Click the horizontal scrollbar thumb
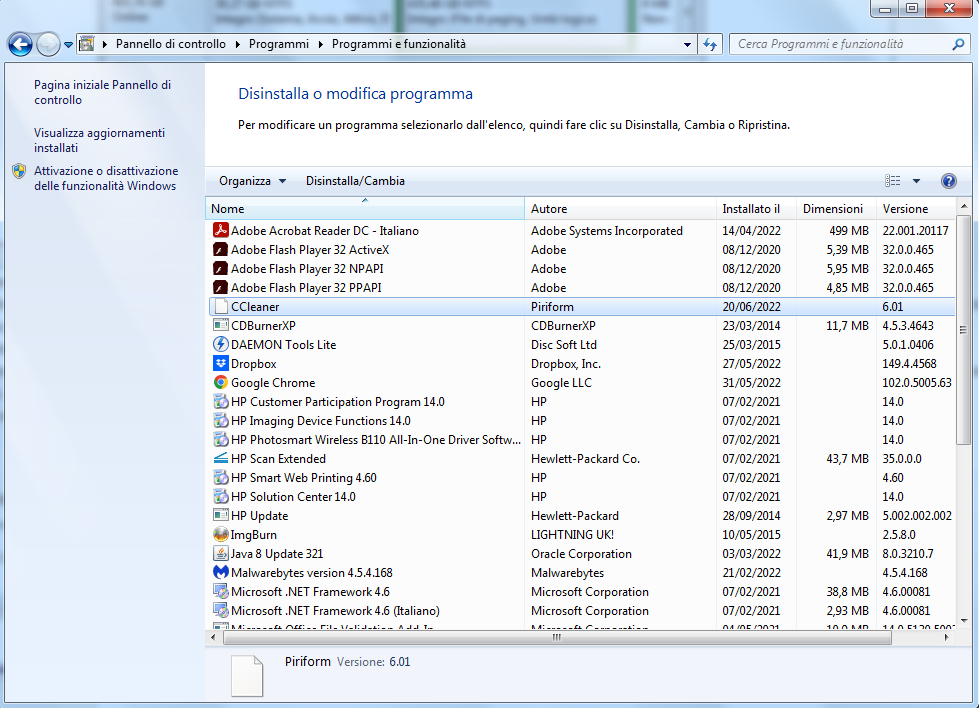Image resolution: width=979 pixels, height=708 pixels. (557, 637)
